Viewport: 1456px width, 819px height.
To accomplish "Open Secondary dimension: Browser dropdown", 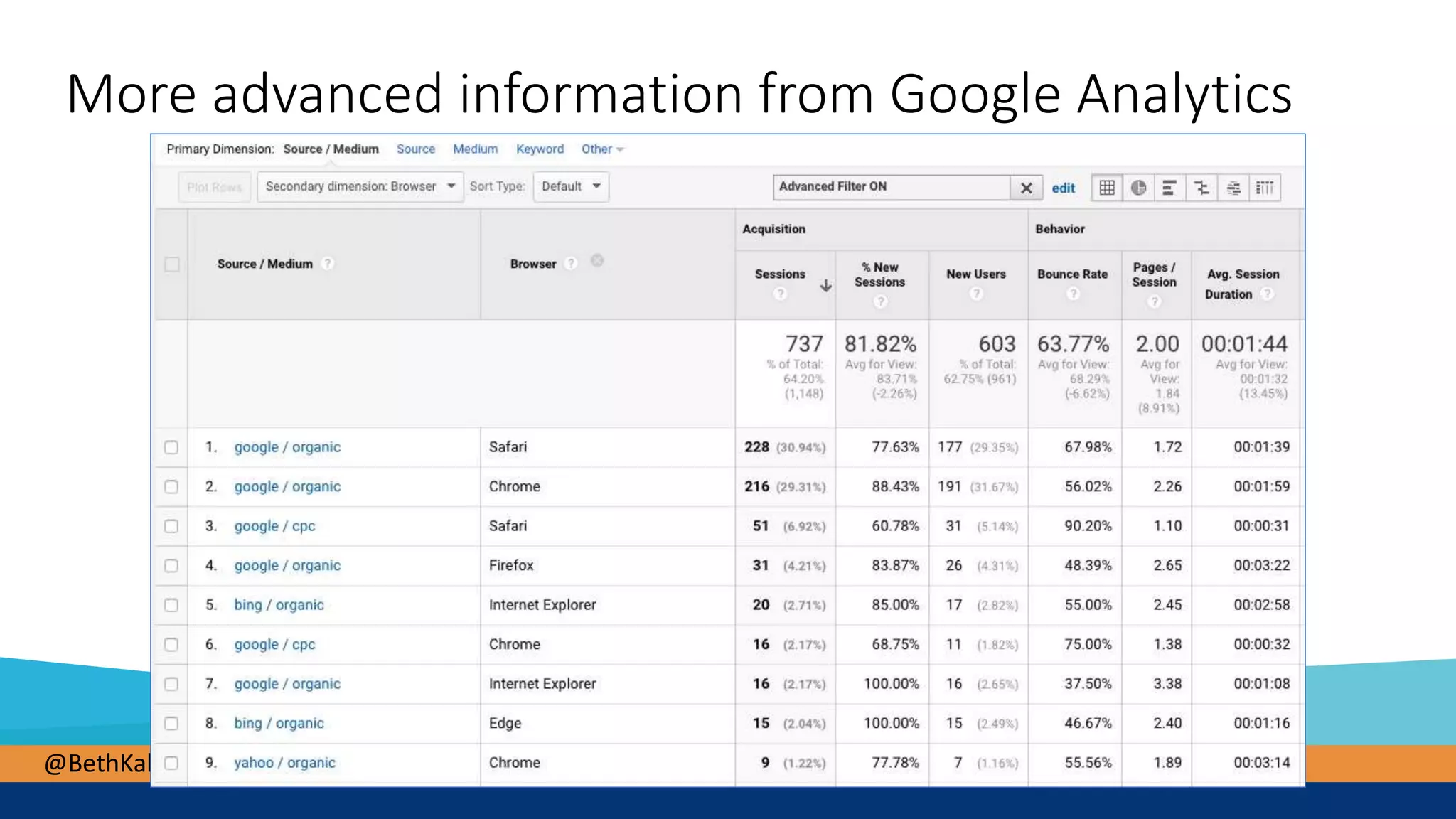I will click(360, 186).
